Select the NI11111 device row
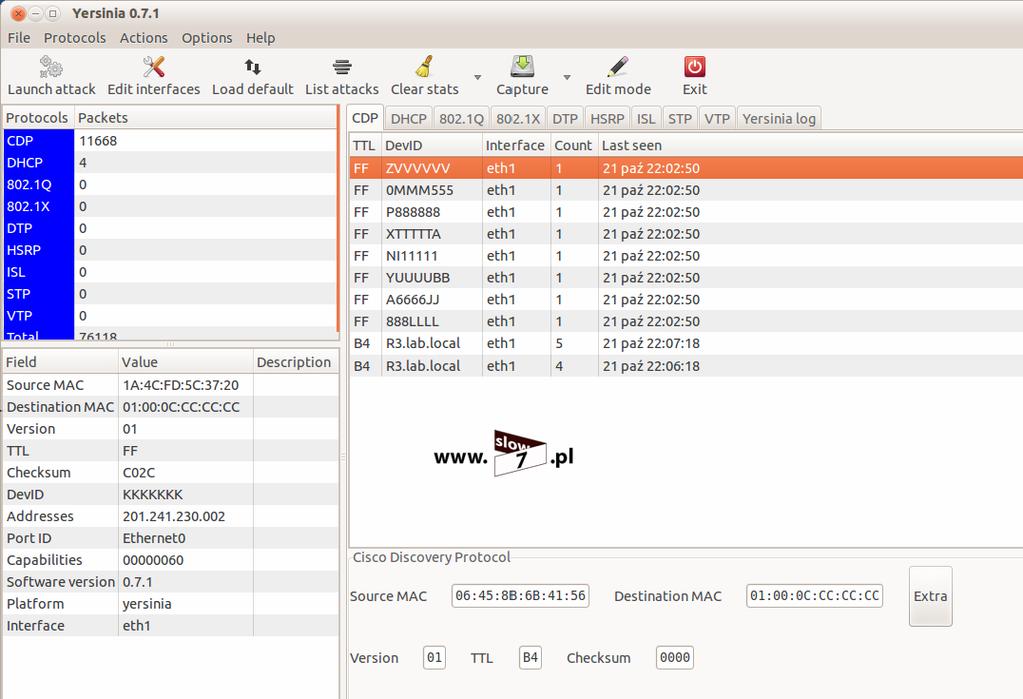 (x=686, y=256)
